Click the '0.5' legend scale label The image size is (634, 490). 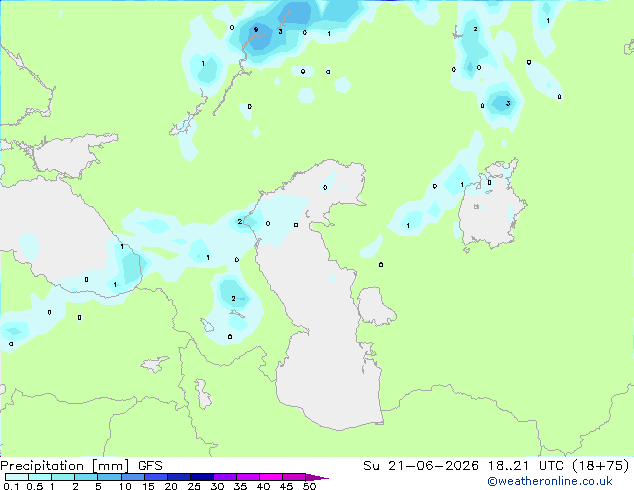pos(35,486)
